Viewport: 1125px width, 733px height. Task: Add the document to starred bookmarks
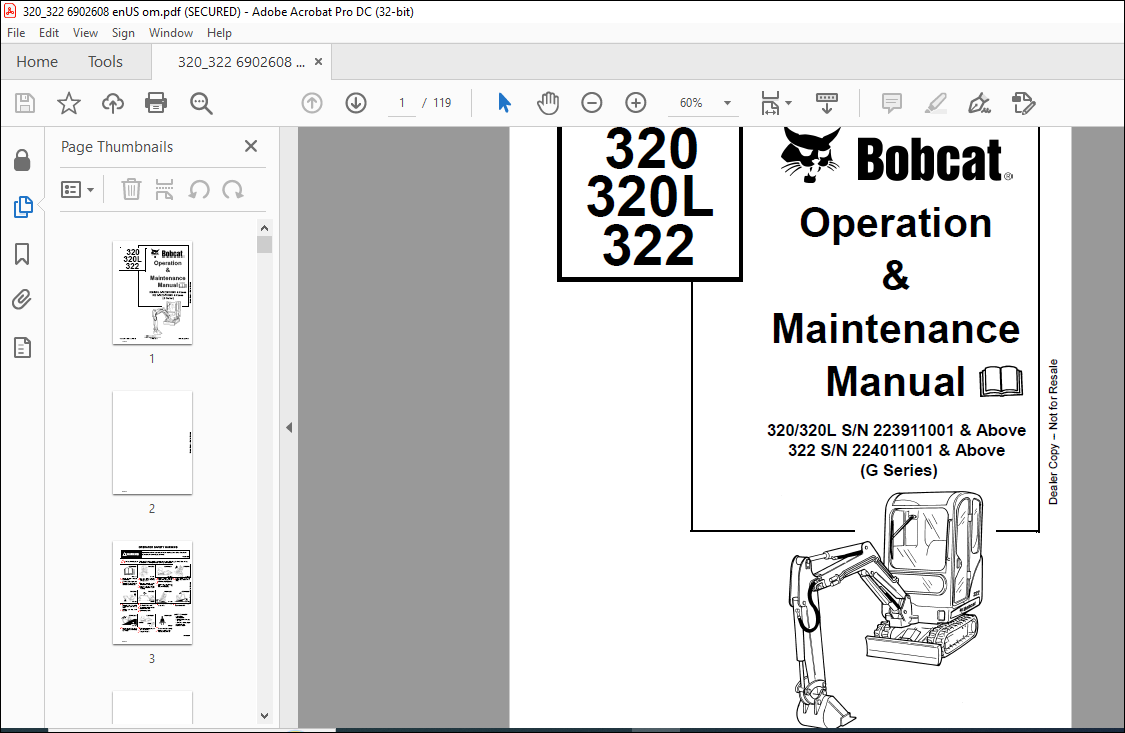point(69,103)
